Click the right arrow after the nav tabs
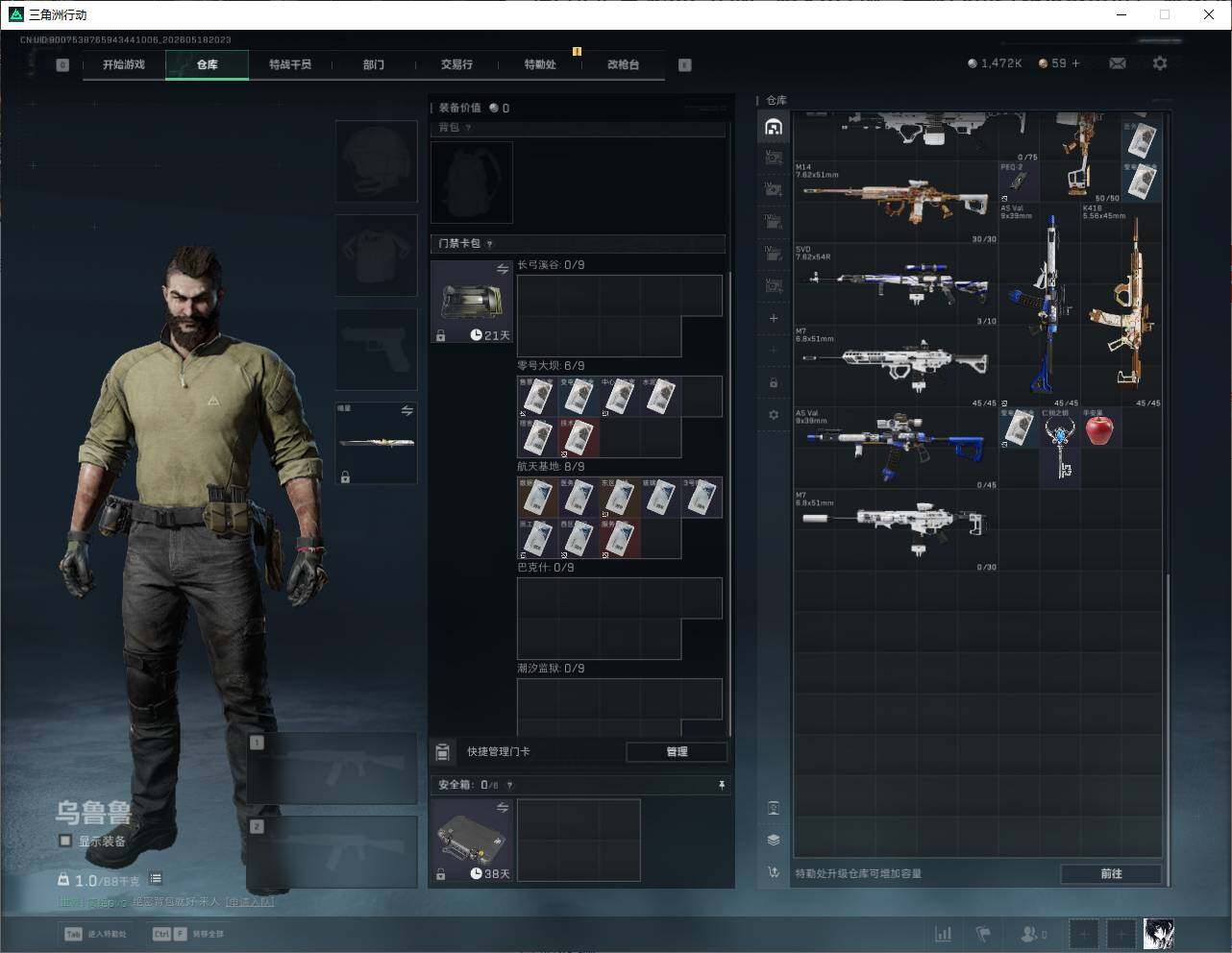Viewport: 1232px width, 953px height. (685, 65)
